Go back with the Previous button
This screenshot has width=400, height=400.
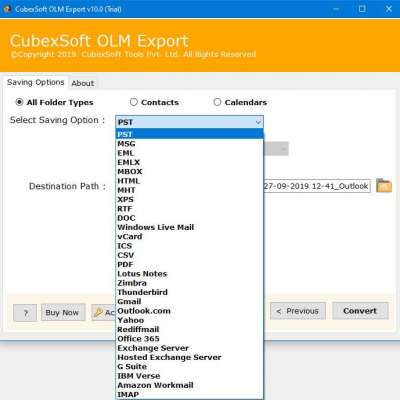click(x=298, y=311)
